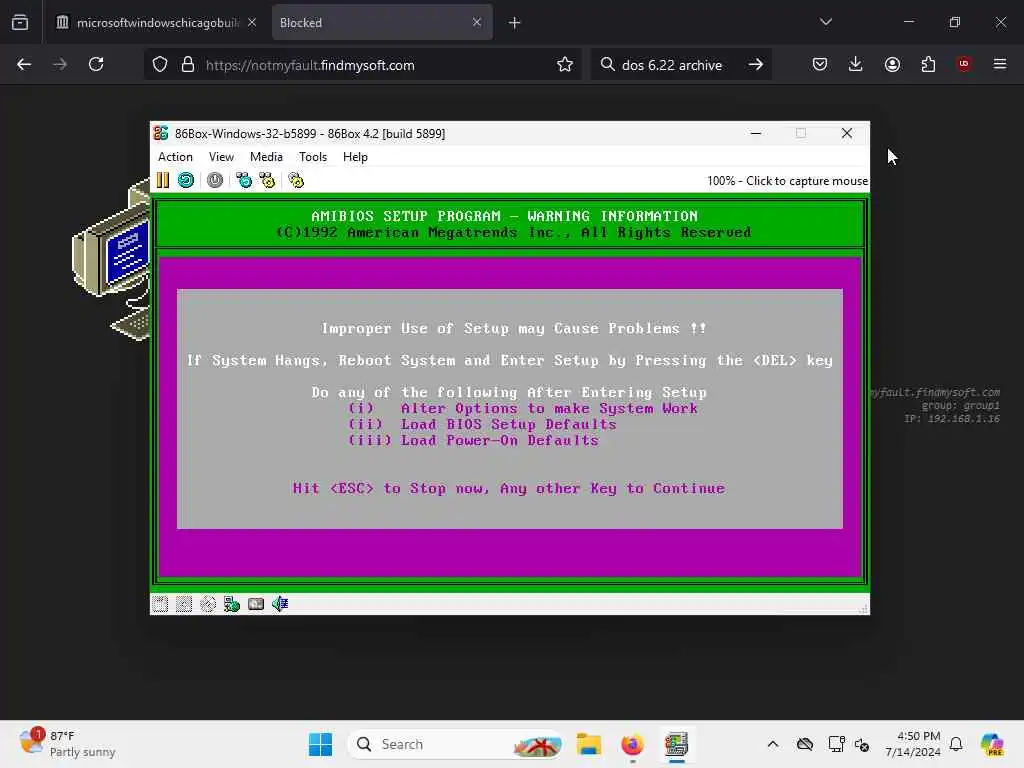Click the taskbar Search box
The height and width of the screenshot is (768, 1024).
coord(456,744)
